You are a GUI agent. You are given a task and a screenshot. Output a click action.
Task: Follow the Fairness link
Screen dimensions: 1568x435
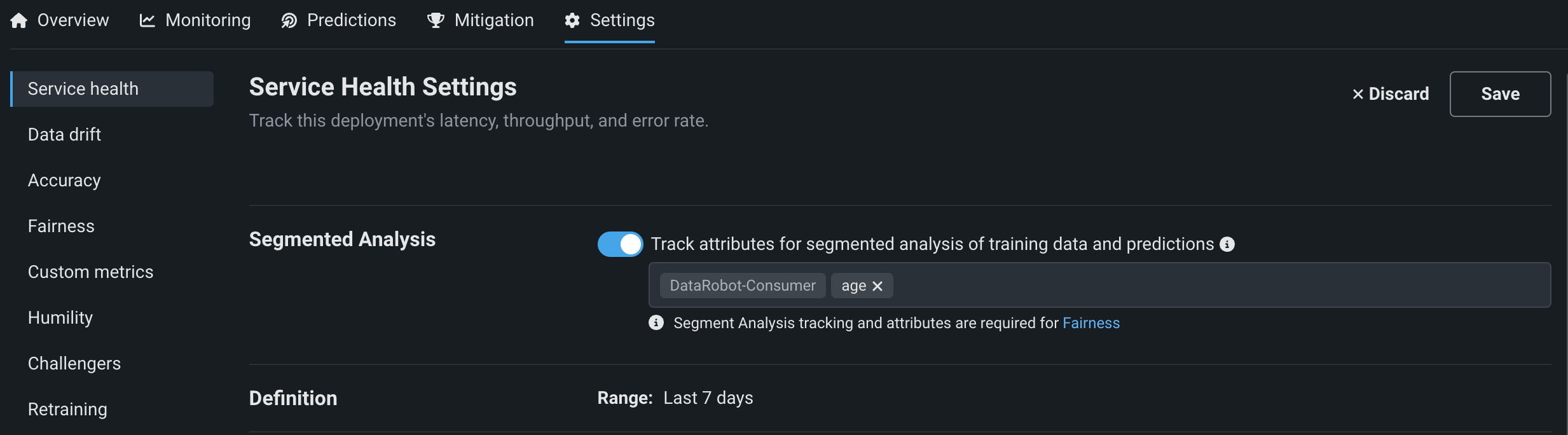tap(1091, 323)
